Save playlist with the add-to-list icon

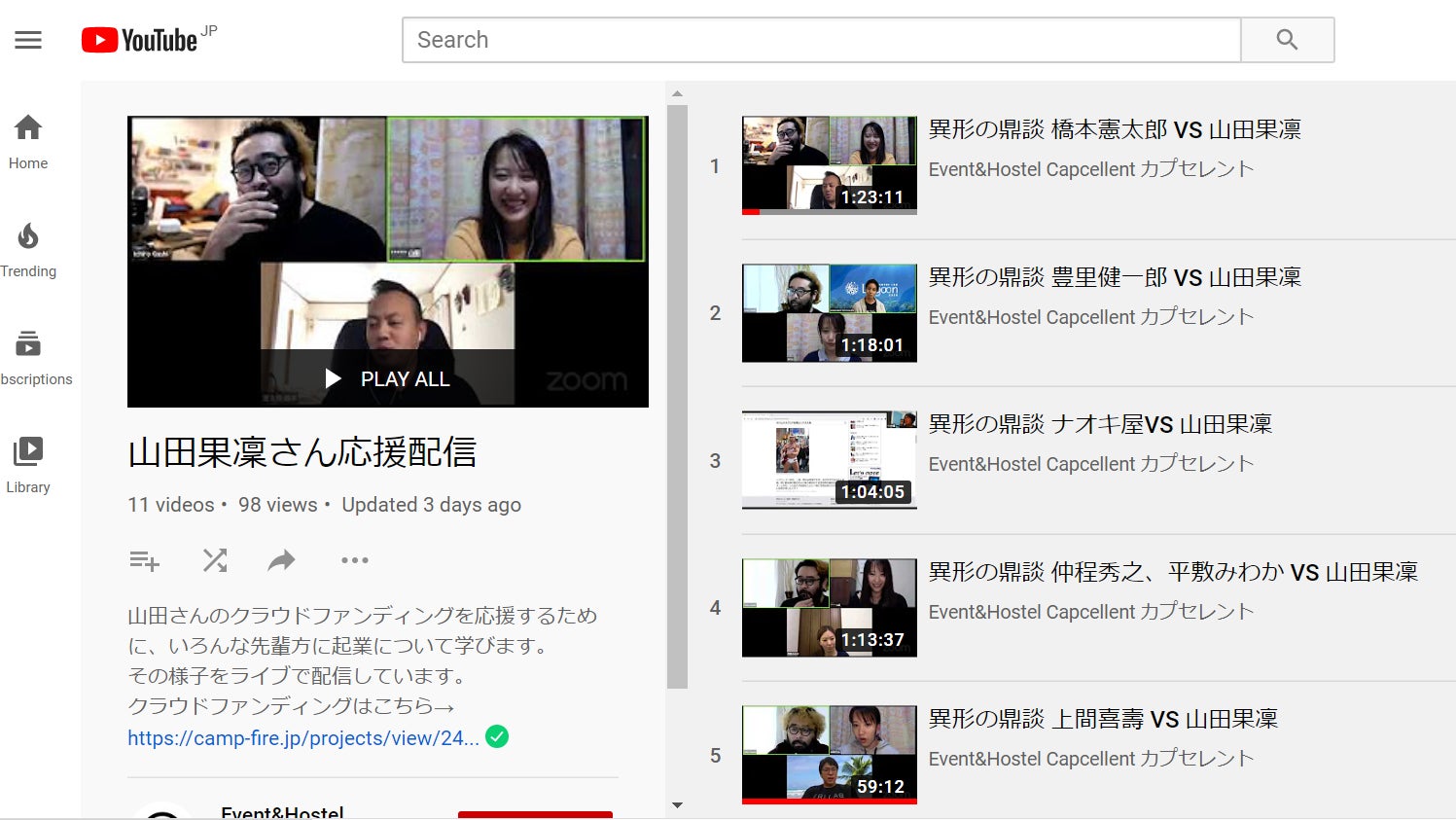click(x=144, y=560)
